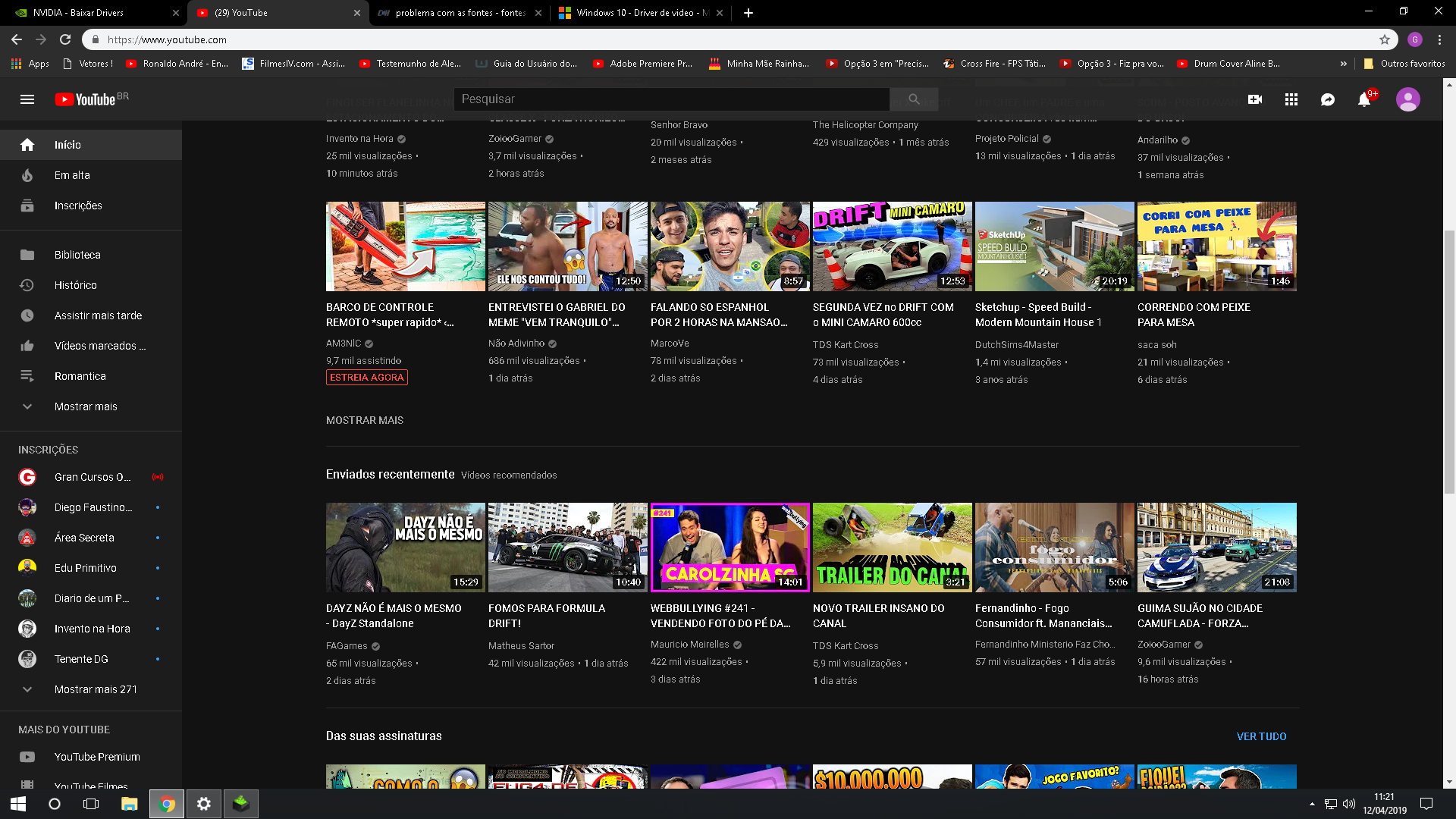Open Vídeos marcados liked videos
This screenshot has height=819, width=1456.
[91, 346]
